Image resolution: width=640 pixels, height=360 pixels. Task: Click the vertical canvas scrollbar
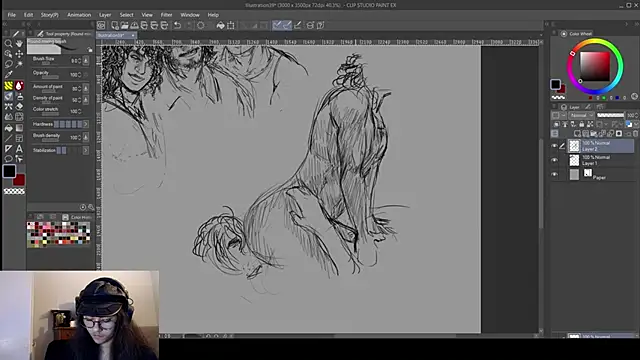541,184
